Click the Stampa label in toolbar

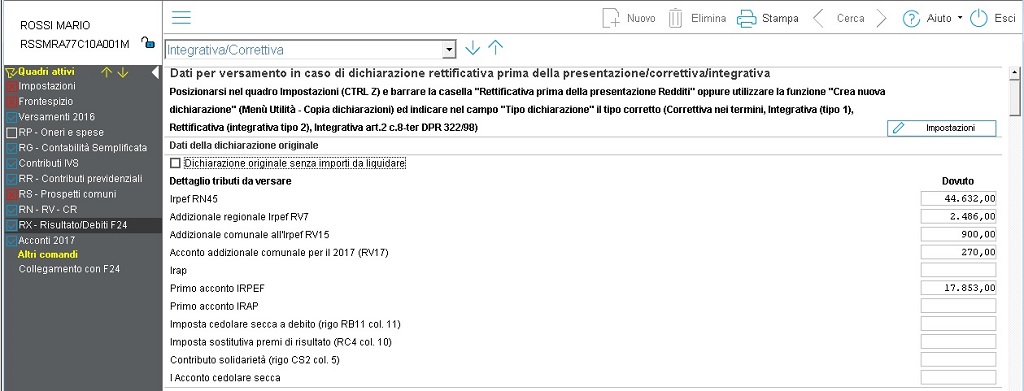(780, 18)
